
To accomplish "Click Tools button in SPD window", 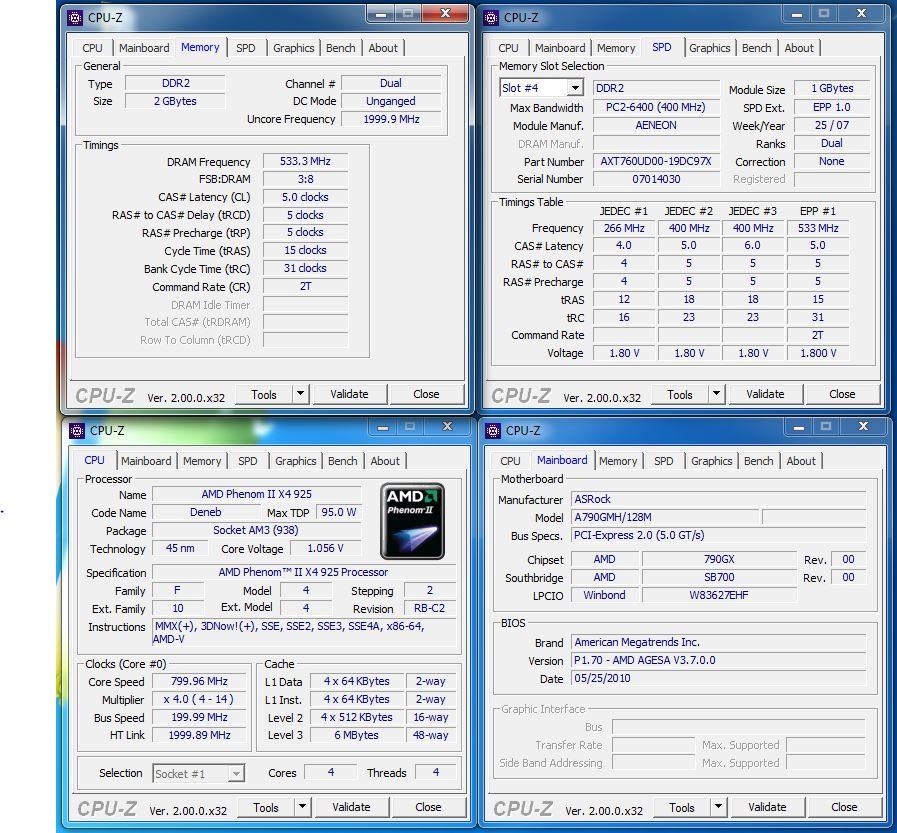I will tap(680, 395).
